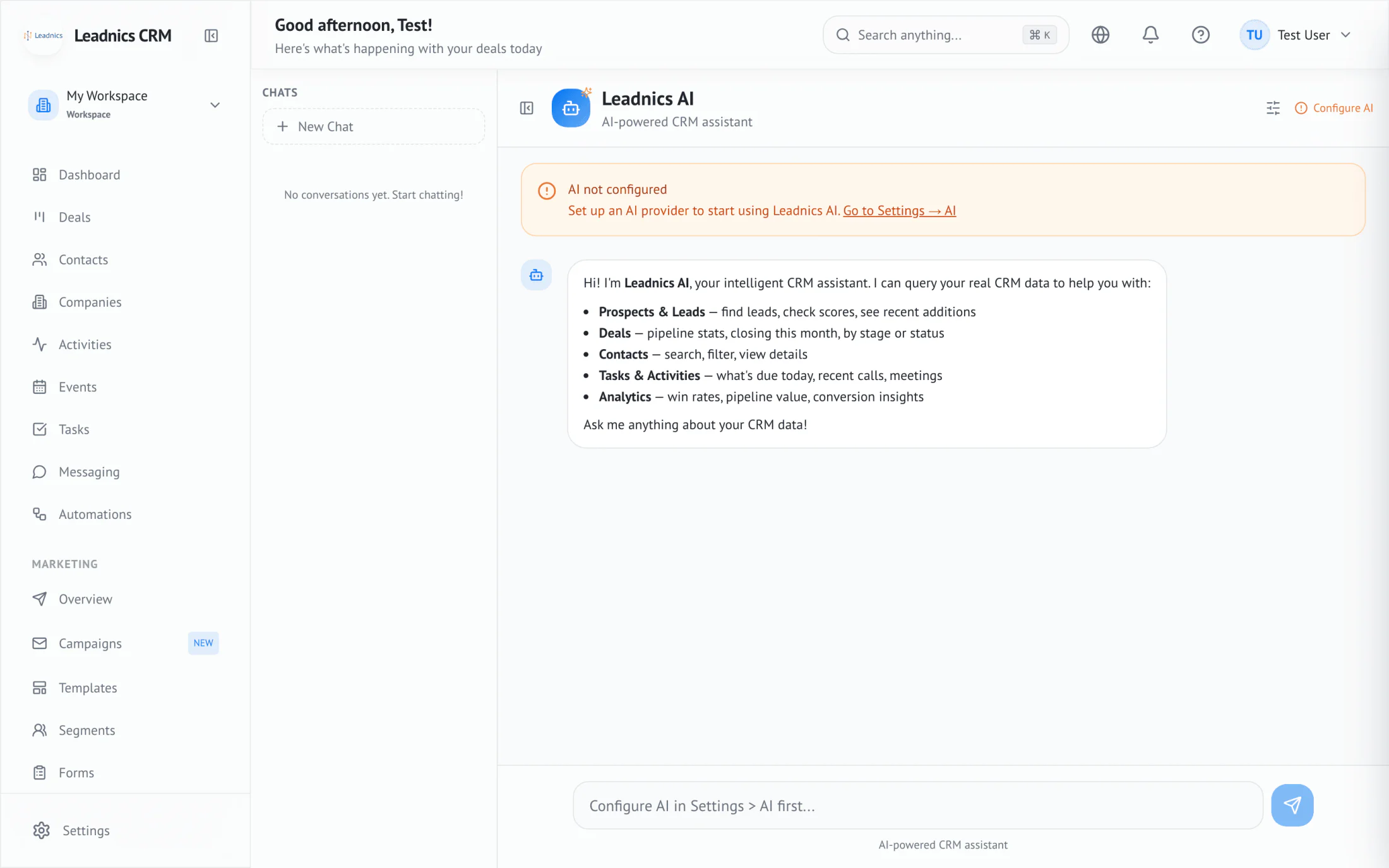This screenshot has width=1389, height=868.
Task: Toggle the chats list panel icon
Action: 527,108
